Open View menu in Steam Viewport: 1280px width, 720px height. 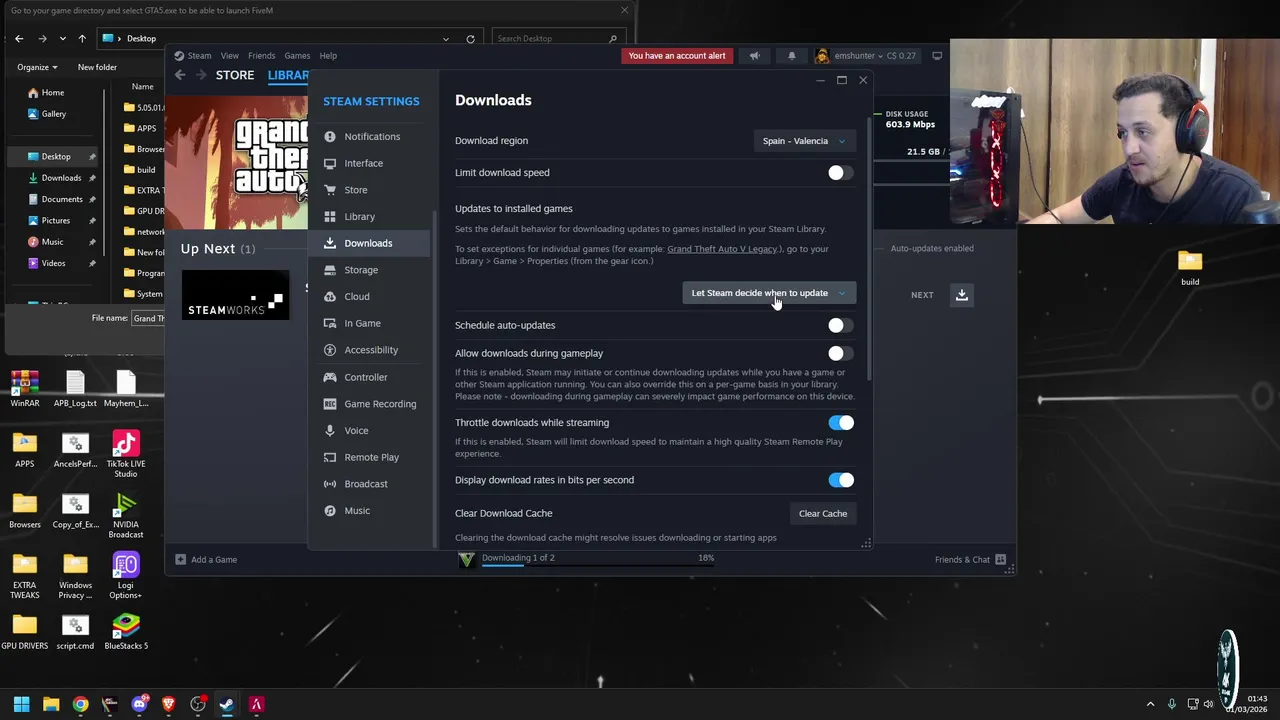[x=229, y=56]
